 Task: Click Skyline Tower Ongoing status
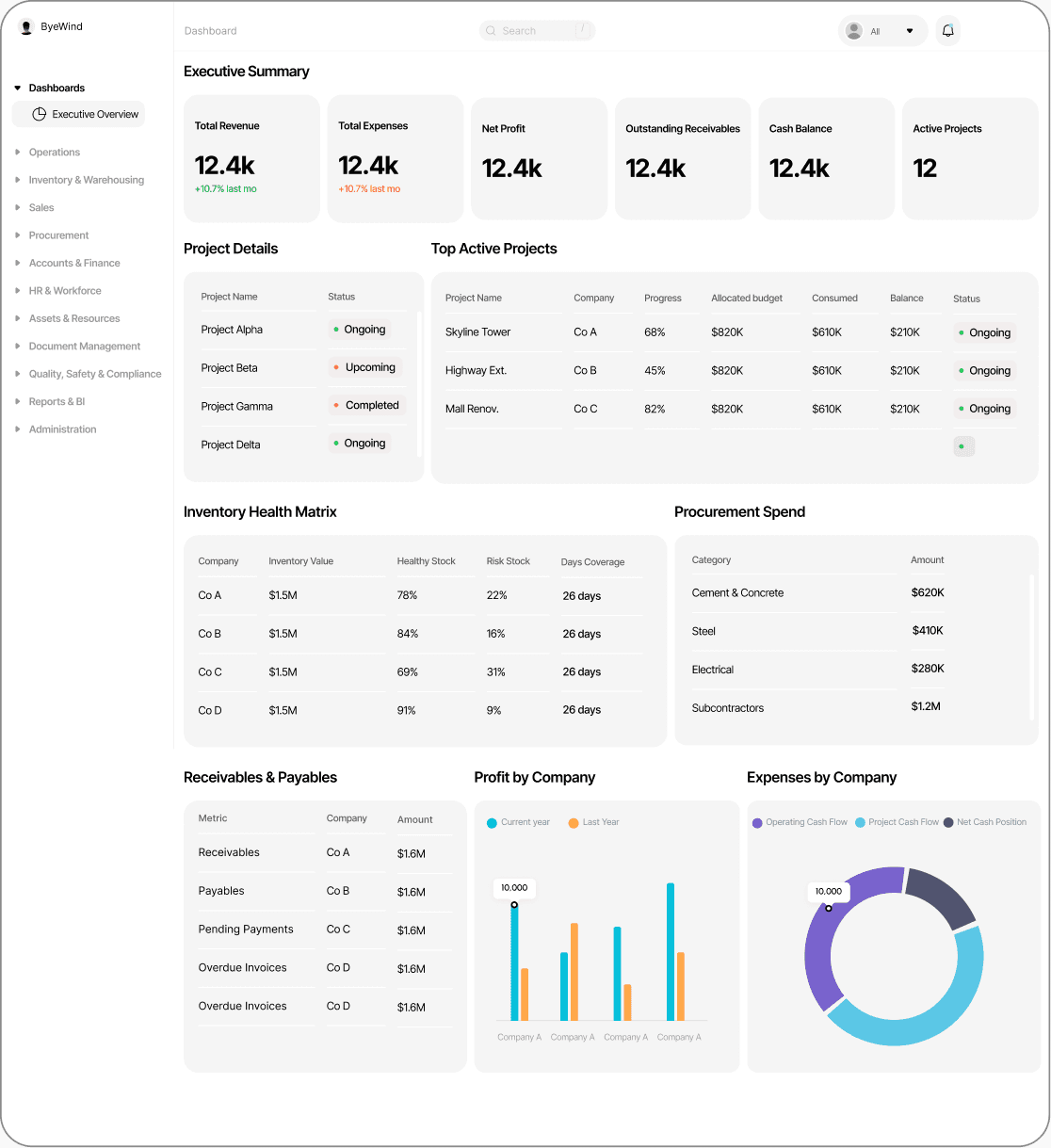984,332
